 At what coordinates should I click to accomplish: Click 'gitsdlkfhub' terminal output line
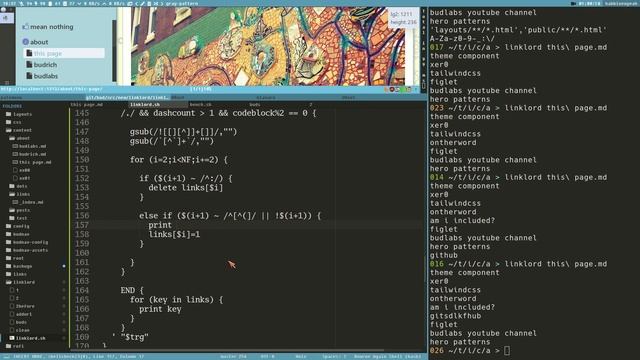pyautogui.click(x=456, y=316)
